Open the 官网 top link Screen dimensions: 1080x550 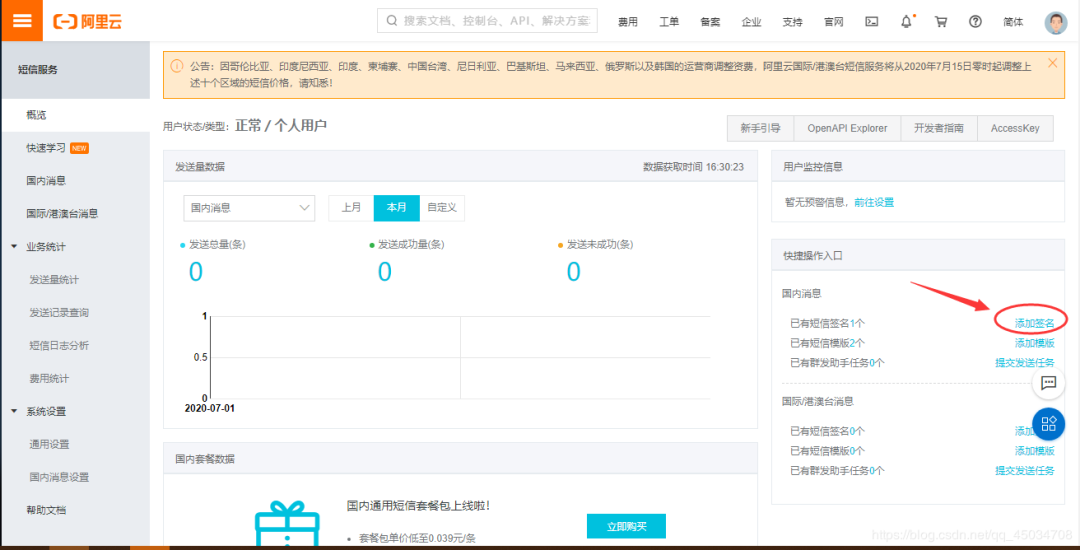click(834, 22)
